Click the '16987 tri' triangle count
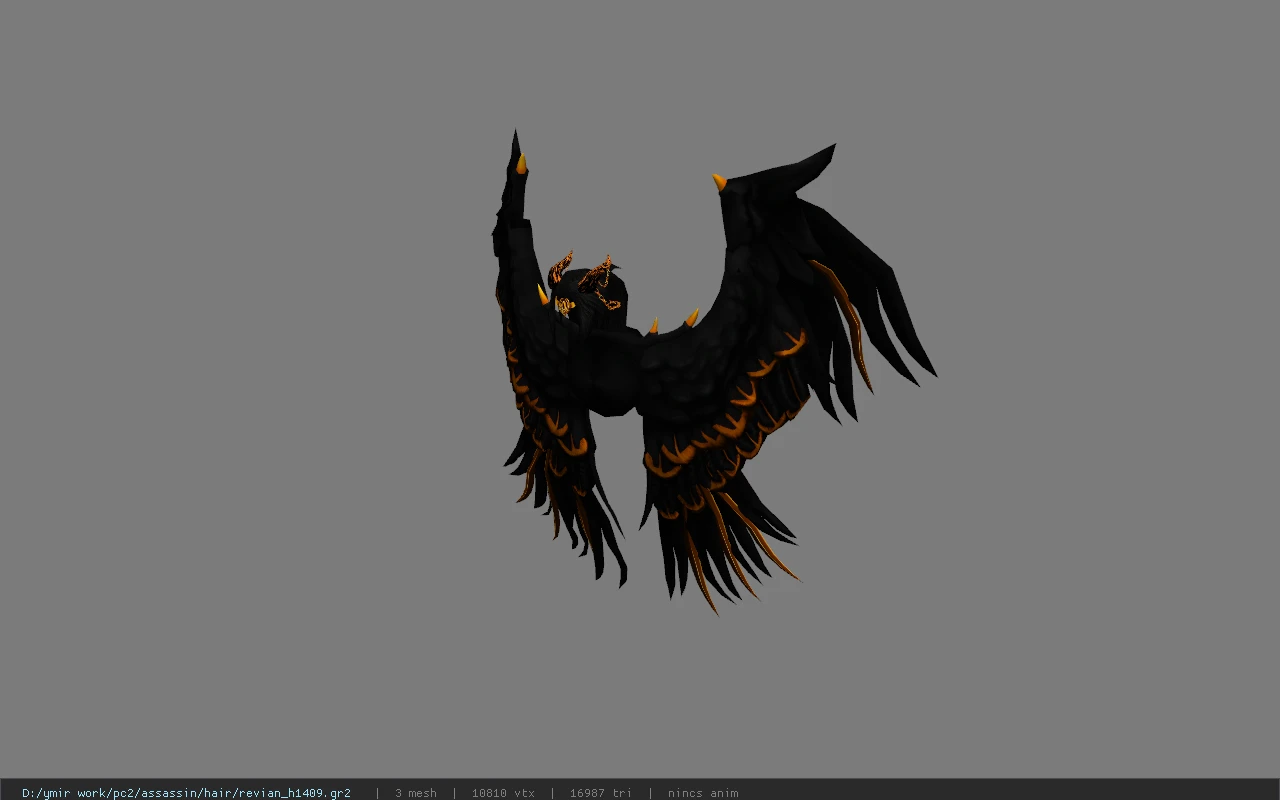This screenshot has height=800, width=1280. click(601, 793)
